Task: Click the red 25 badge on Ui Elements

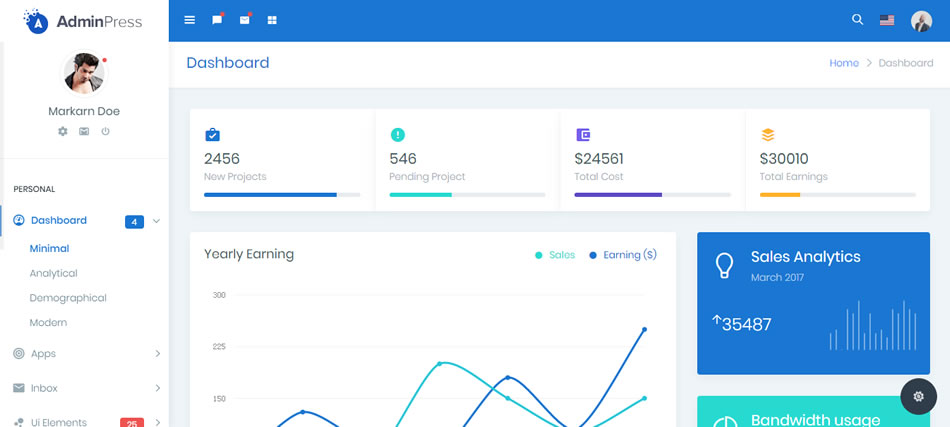Action: pyautogui.click(x=131, y=423)
